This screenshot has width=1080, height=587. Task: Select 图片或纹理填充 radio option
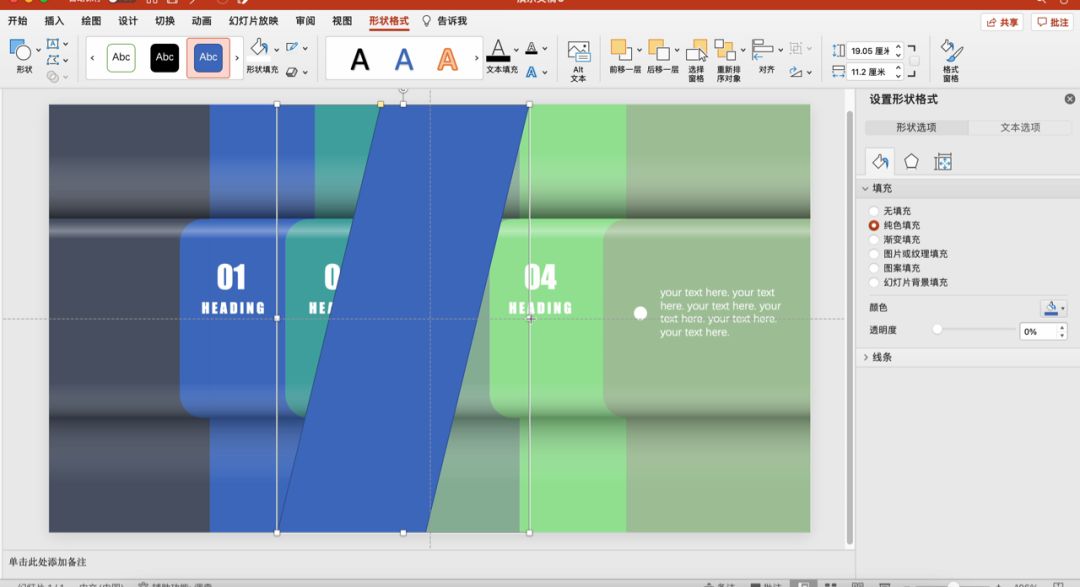(x=874, y=254)
